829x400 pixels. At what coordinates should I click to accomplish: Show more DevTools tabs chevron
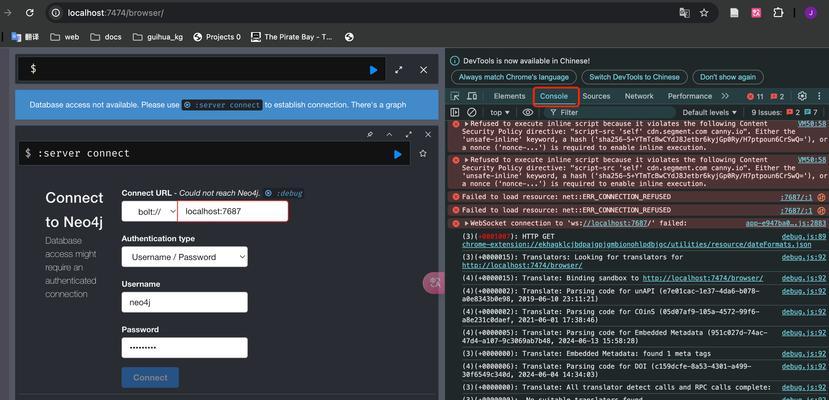tap(725, 96)
